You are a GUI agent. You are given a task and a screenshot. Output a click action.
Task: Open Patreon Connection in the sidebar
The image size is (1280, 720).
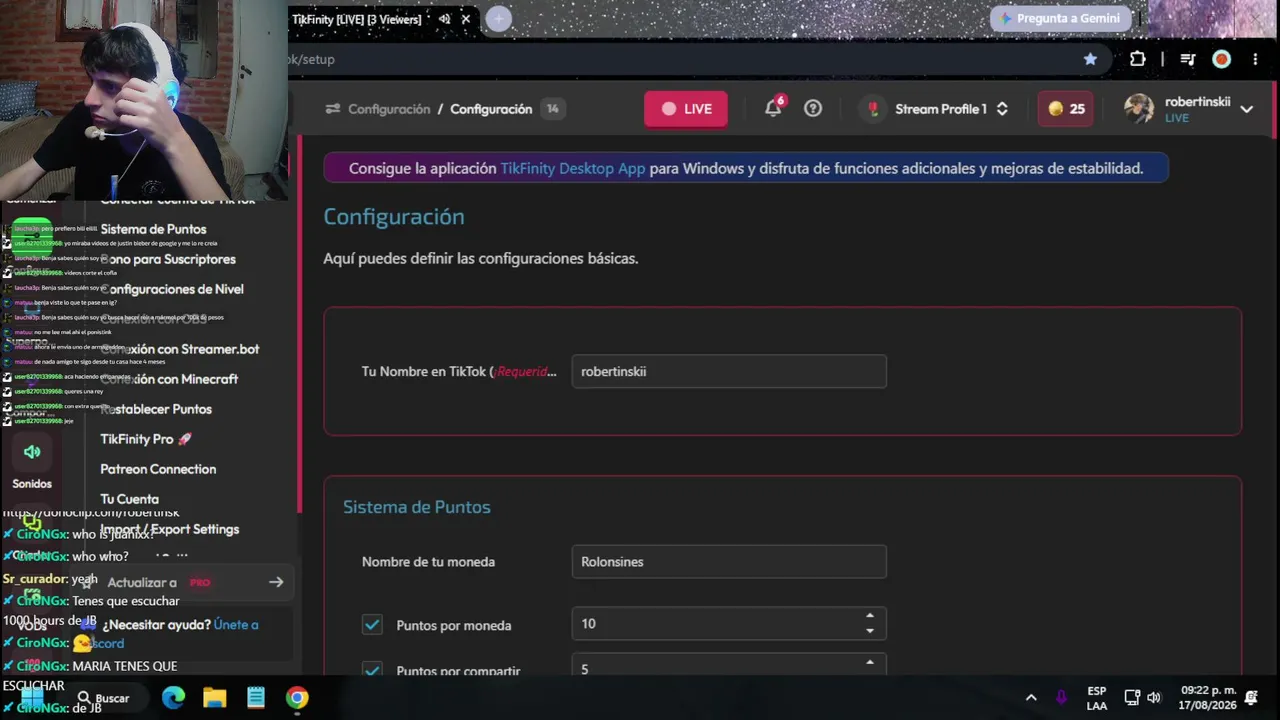pyautogui.click(x=158, y=469)
